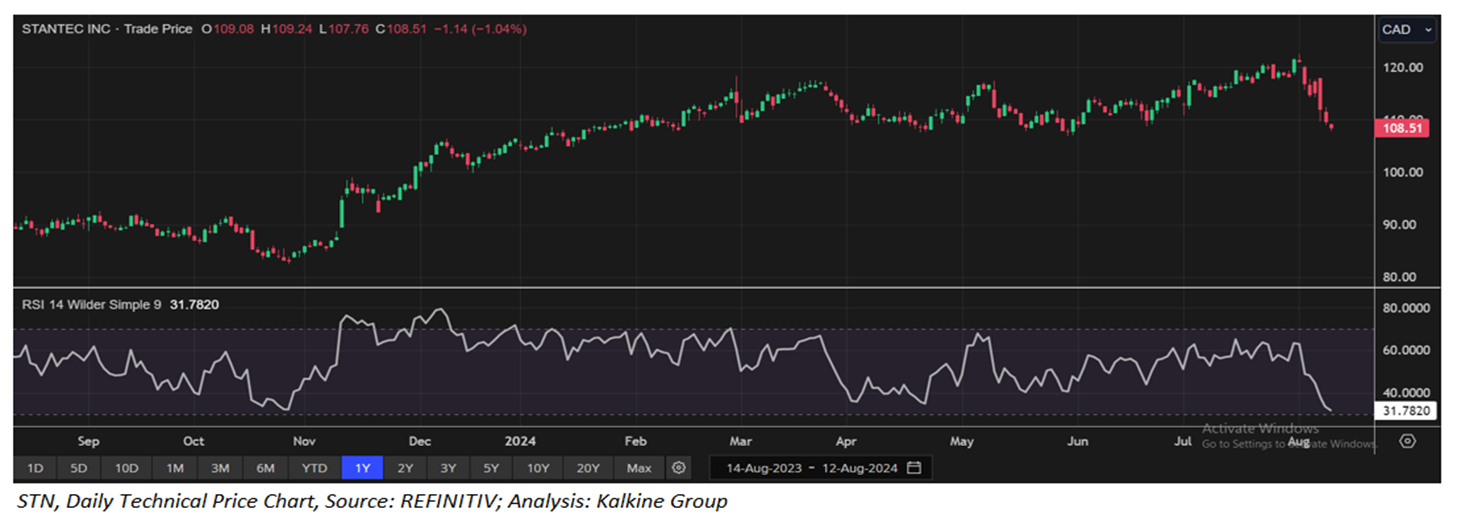The image size is (1457, 515).
Task: Click the 120.00 price axis label
Action: (1402, 67)
